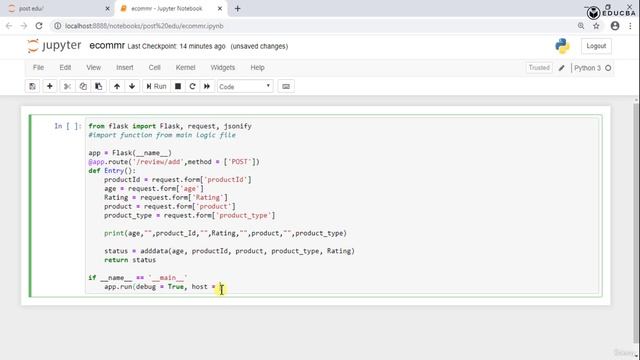Click the 'return status' line

pyautogui.click(x=130, y=260)
